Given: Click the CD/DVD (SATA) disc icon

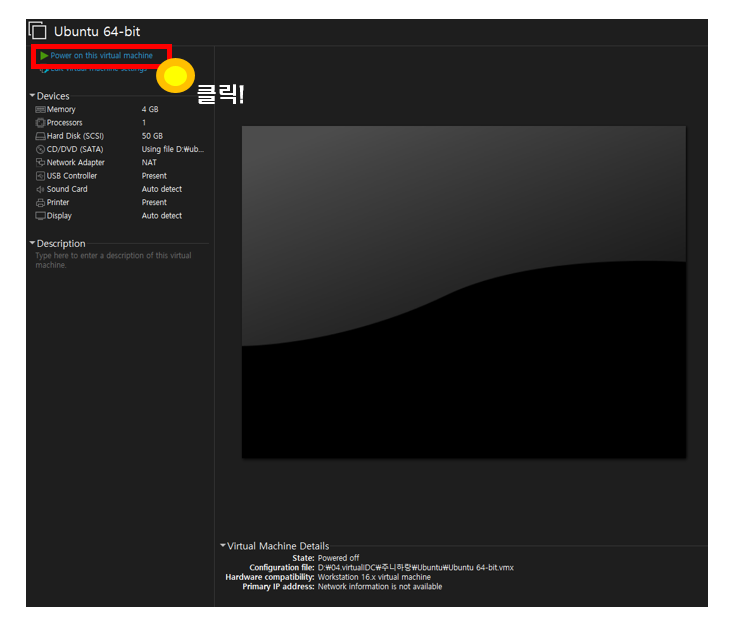Looking at the screenshot, I should (40, 149).
